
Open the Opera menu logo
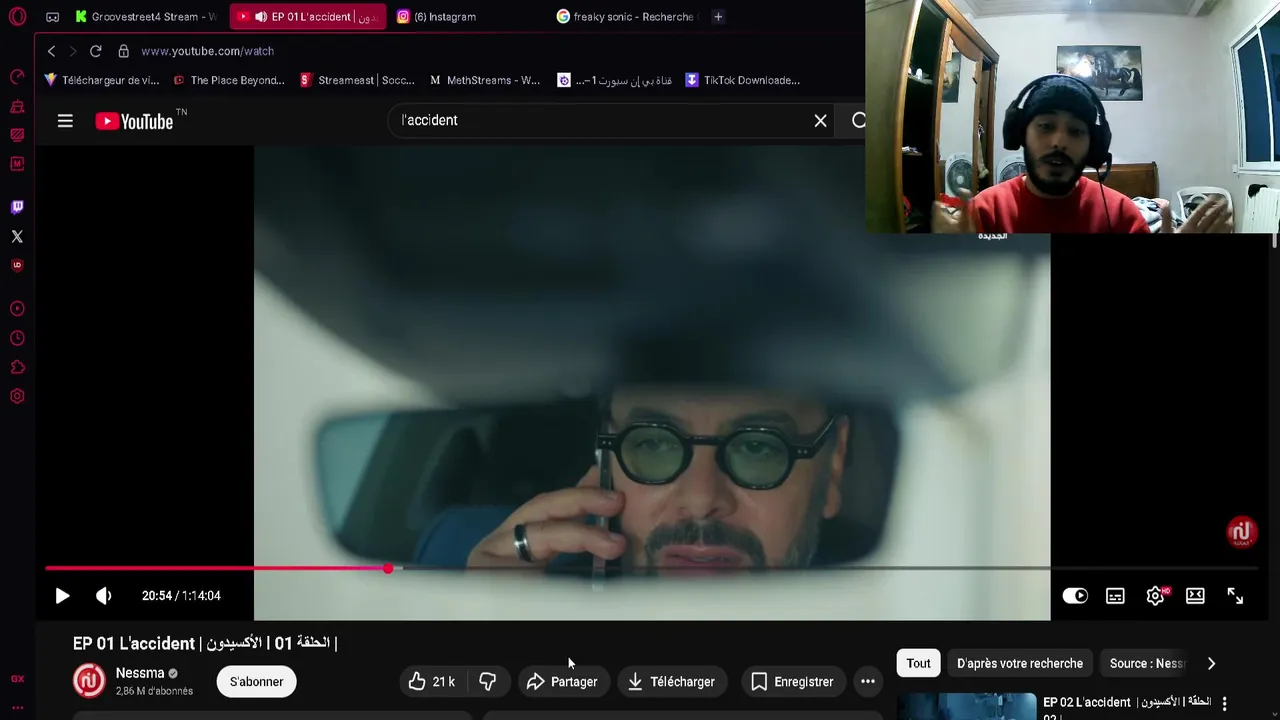(x=17, y=17)
